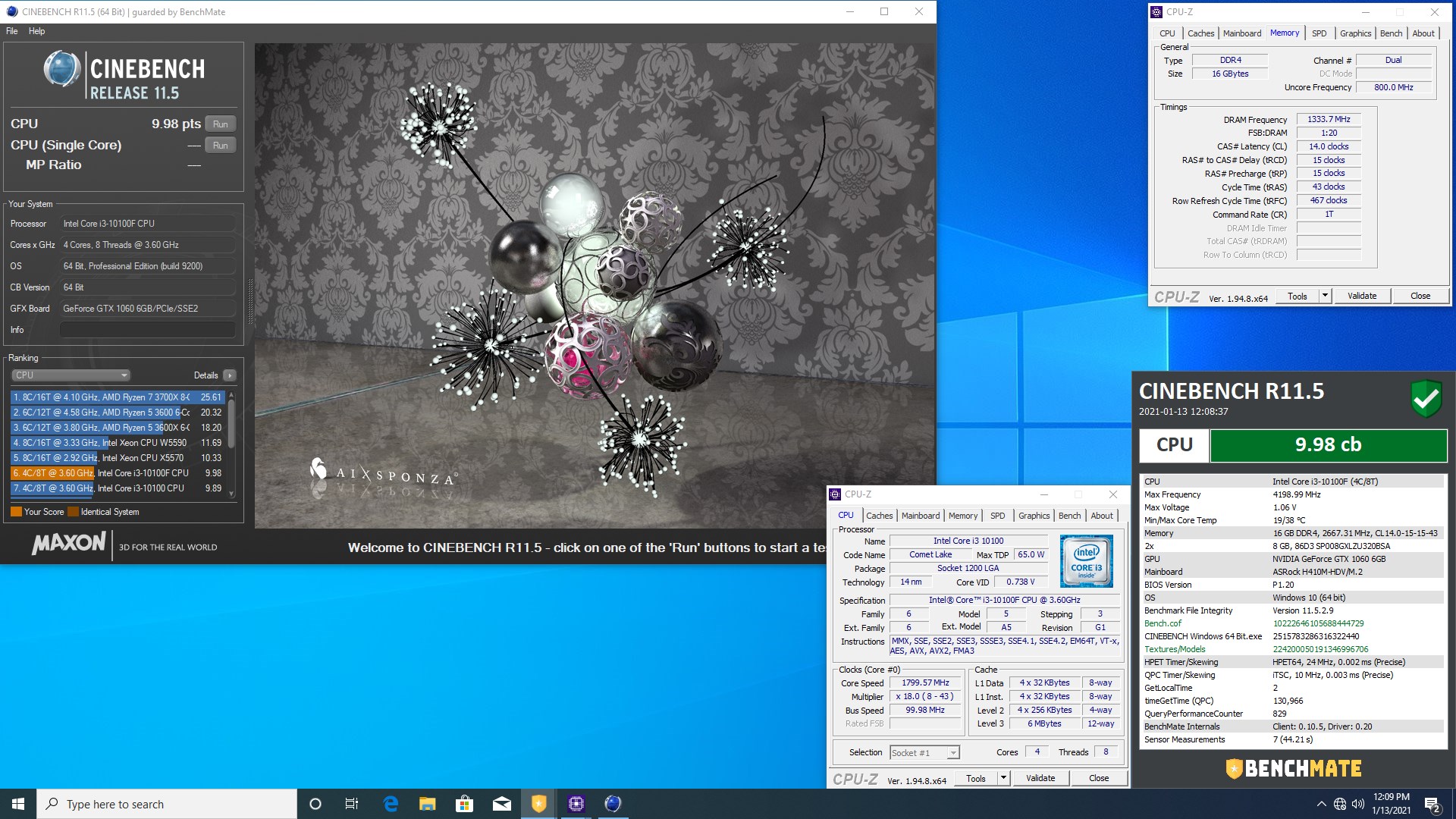Image resolution: width=1456 pixels, height=819 pixels.
Task: Click CPU-Z CPU window title icon
Action: 835,494
